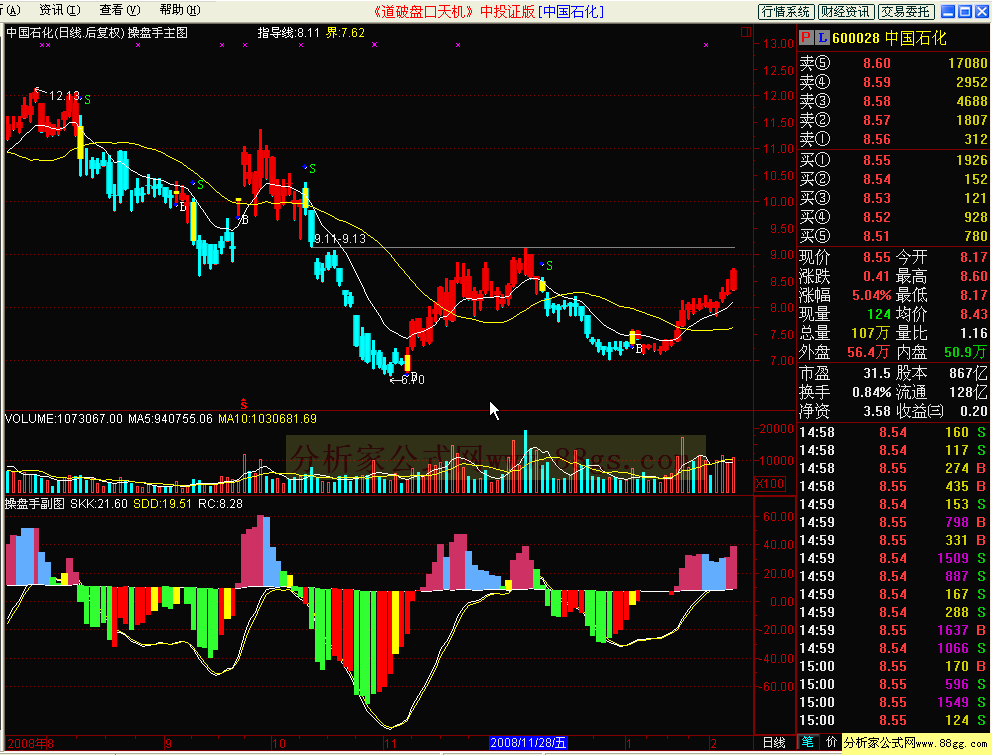The image size is (992, 755).
Task: Click the 交易委托 button
Action: tap(906, 11)
